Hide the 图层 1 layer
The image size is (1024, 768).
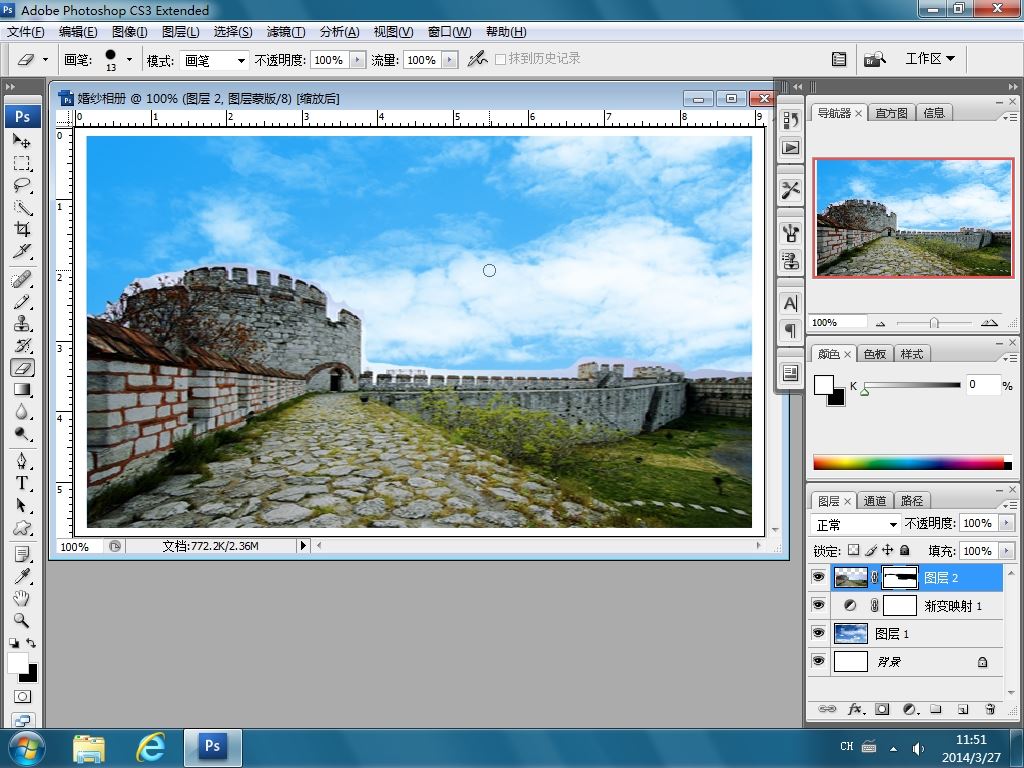[818, 633]
